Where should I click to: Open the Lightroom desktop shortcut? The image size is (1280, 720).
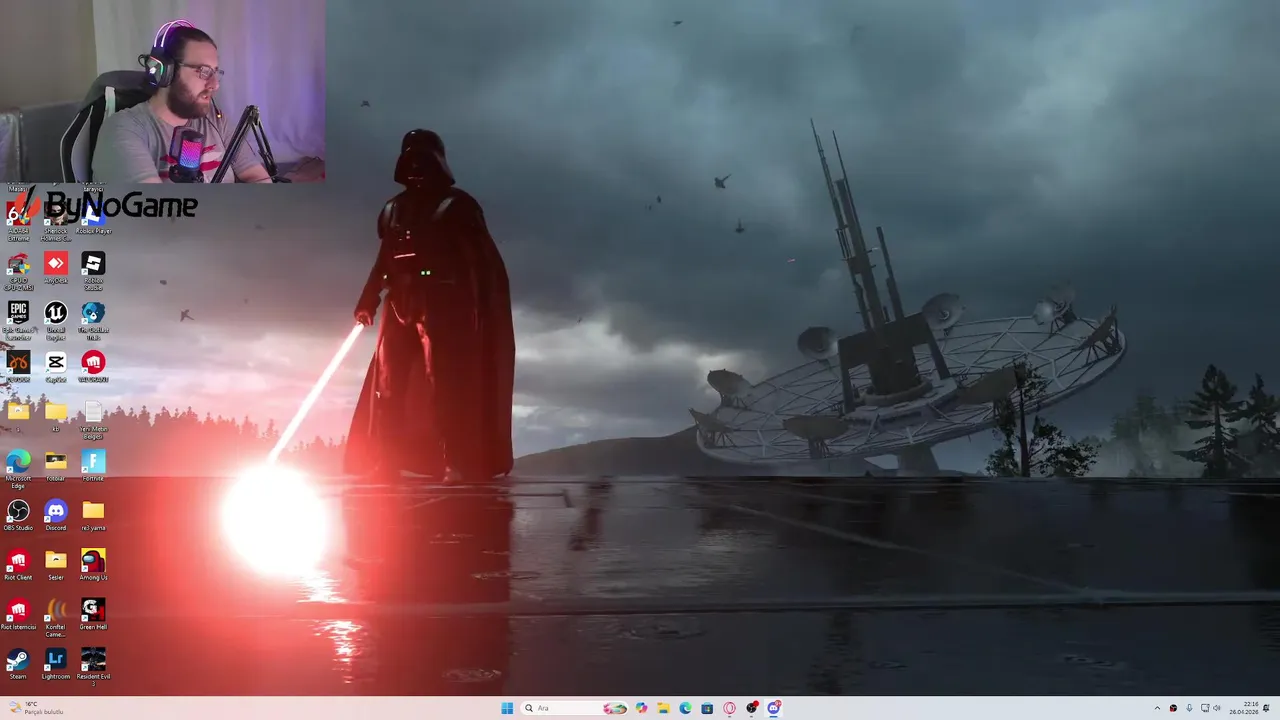56,664
